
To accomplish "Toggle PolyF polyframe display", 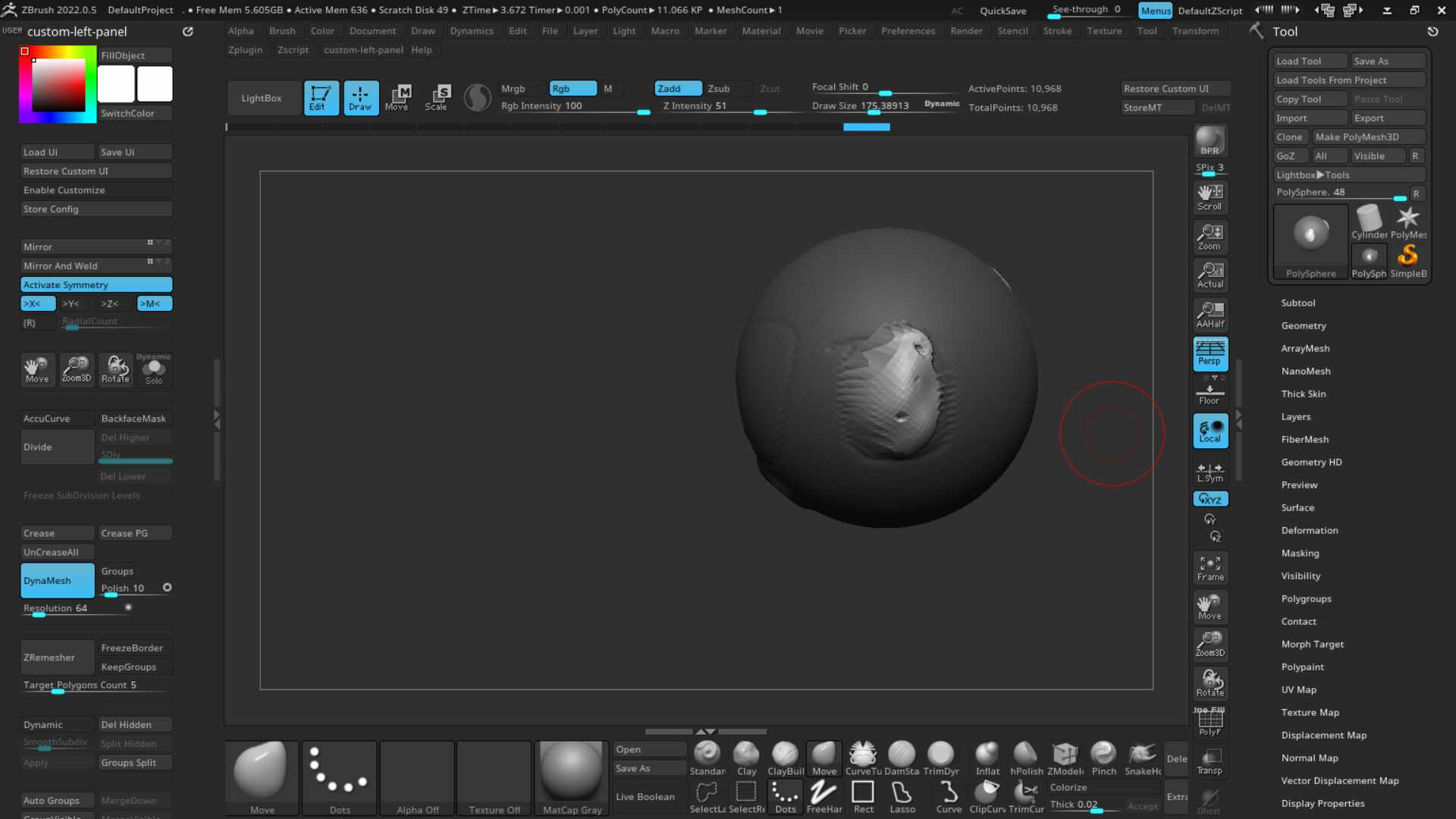I will pos(1210,723).
